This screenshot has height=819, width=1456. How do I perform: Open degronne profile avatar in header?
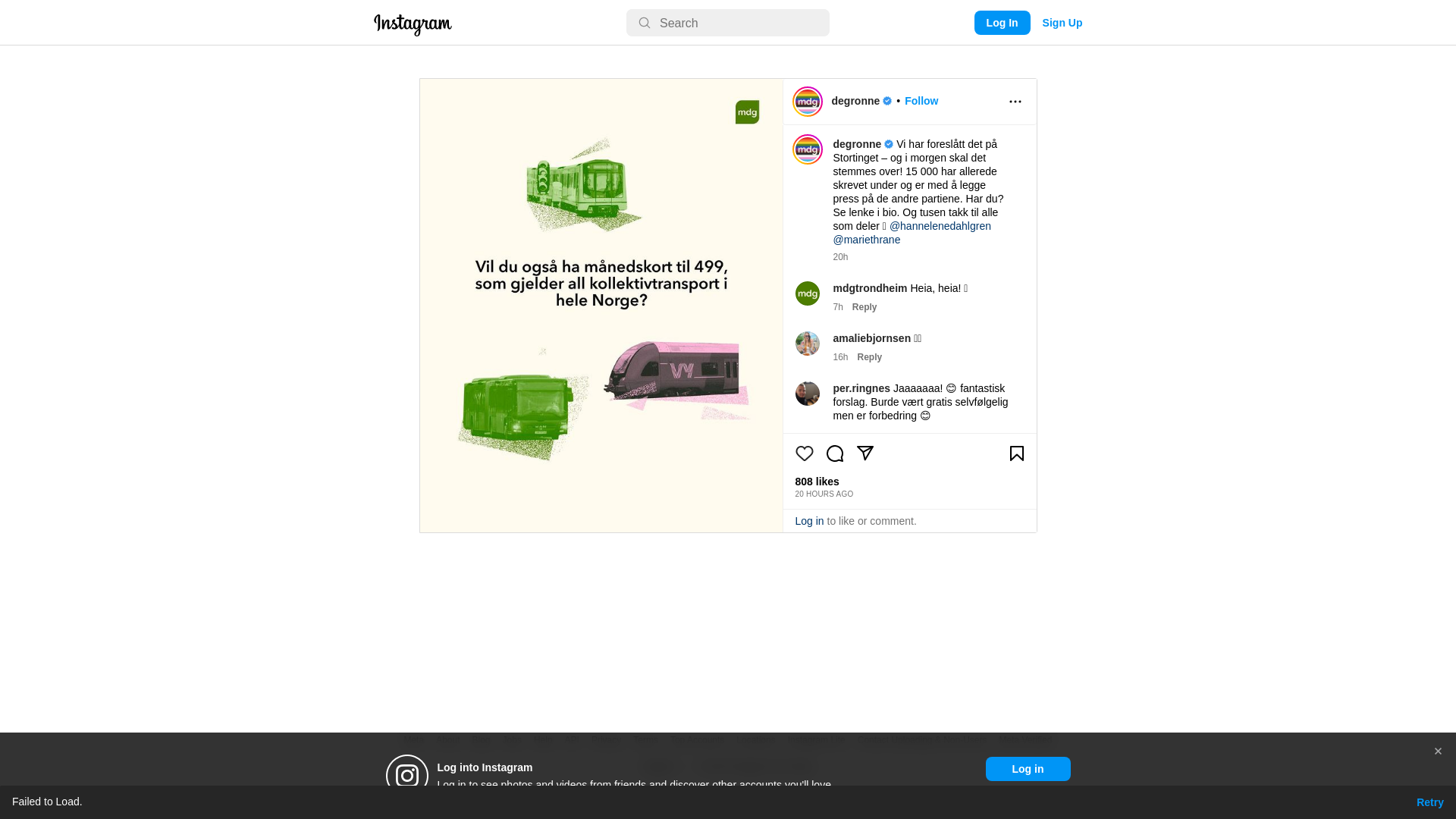[x=808, y=102]
